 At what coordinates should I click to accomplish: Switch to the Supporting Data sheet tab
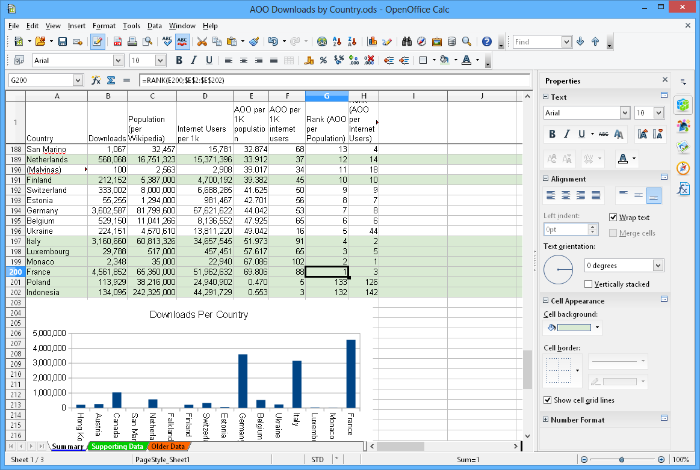point(116,446)
